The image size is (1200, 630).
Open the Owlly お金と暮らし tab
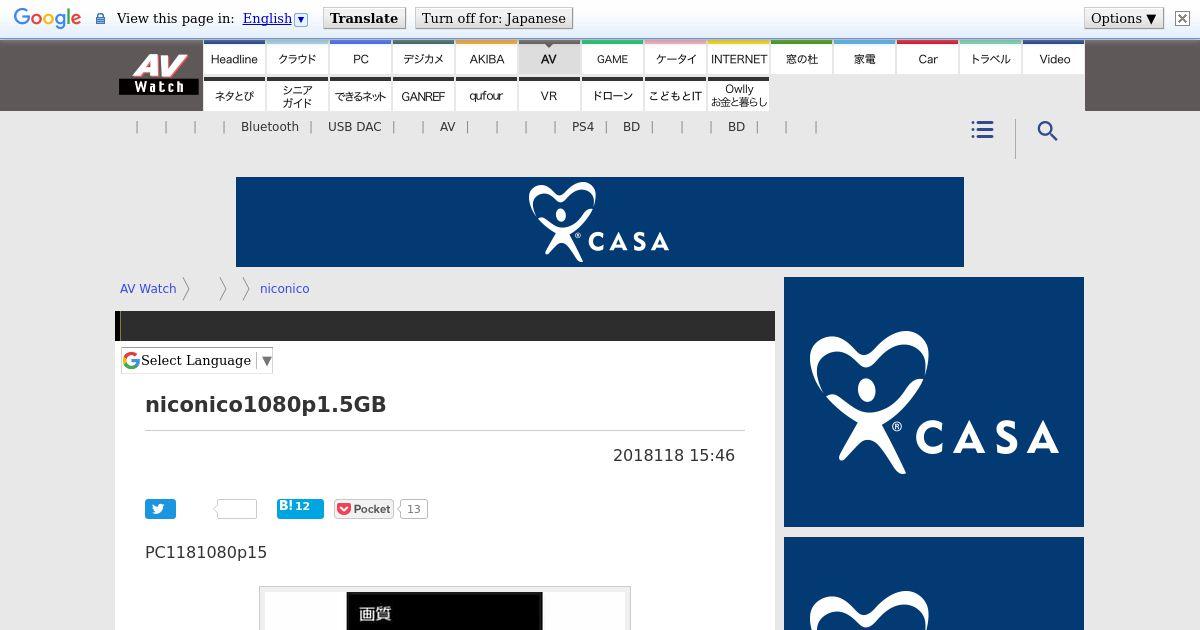(x=739, y=96)
